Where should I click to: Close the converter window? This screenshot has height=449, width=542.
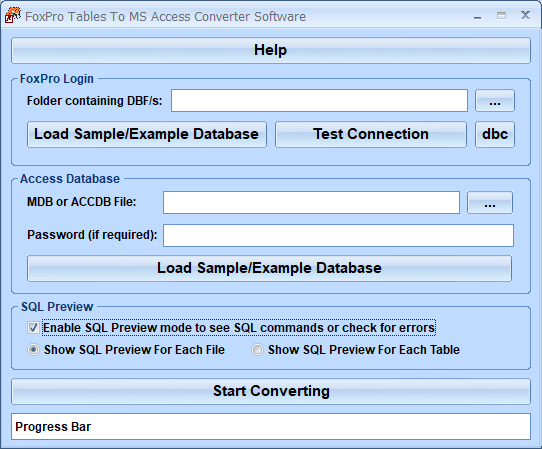coord(525,15)
